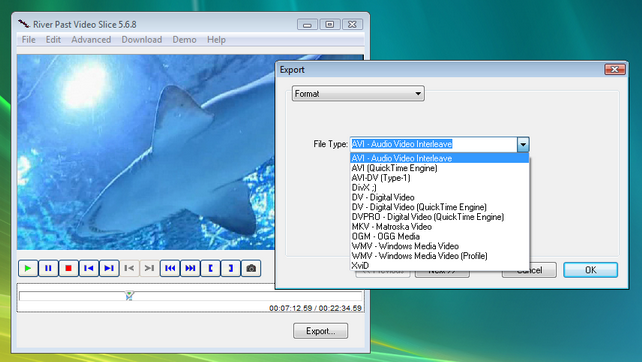Take a snapshot with camera icon

click(x=251, y=269)
